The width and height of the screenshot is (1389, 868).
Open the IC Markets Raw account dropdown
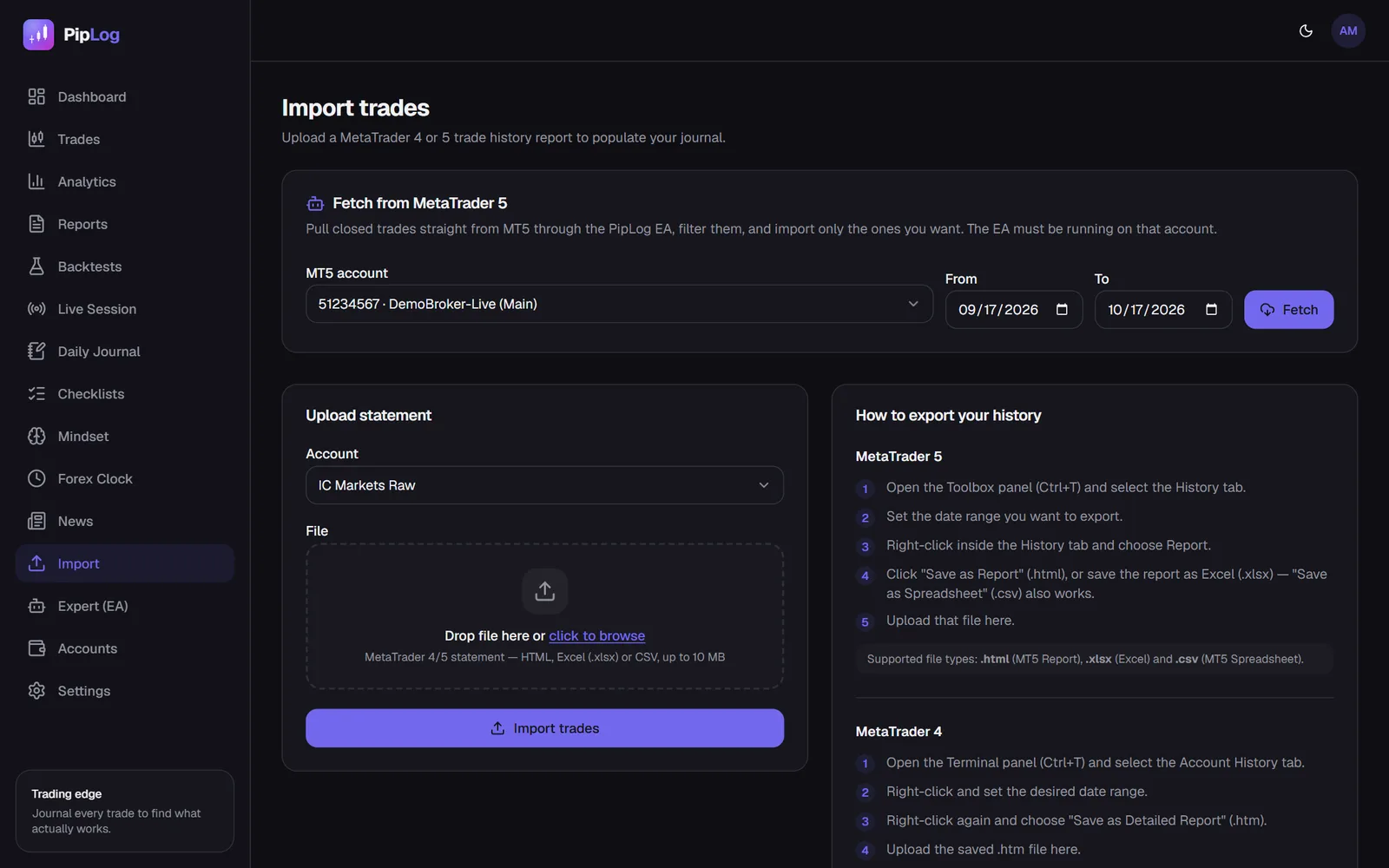[544, 485]
